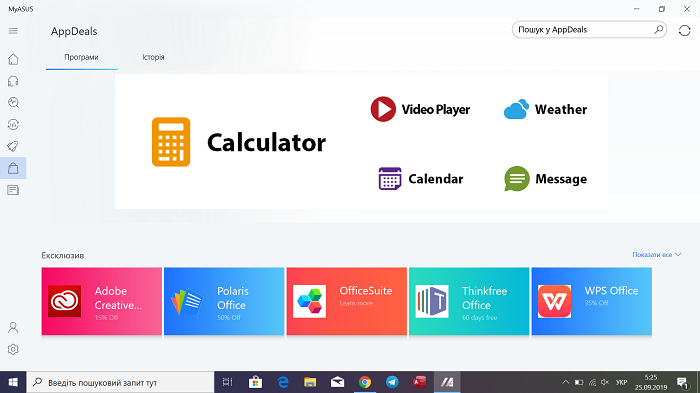Click the Calculator app icon in banner

pyautogui.click(x=171, y=142)
